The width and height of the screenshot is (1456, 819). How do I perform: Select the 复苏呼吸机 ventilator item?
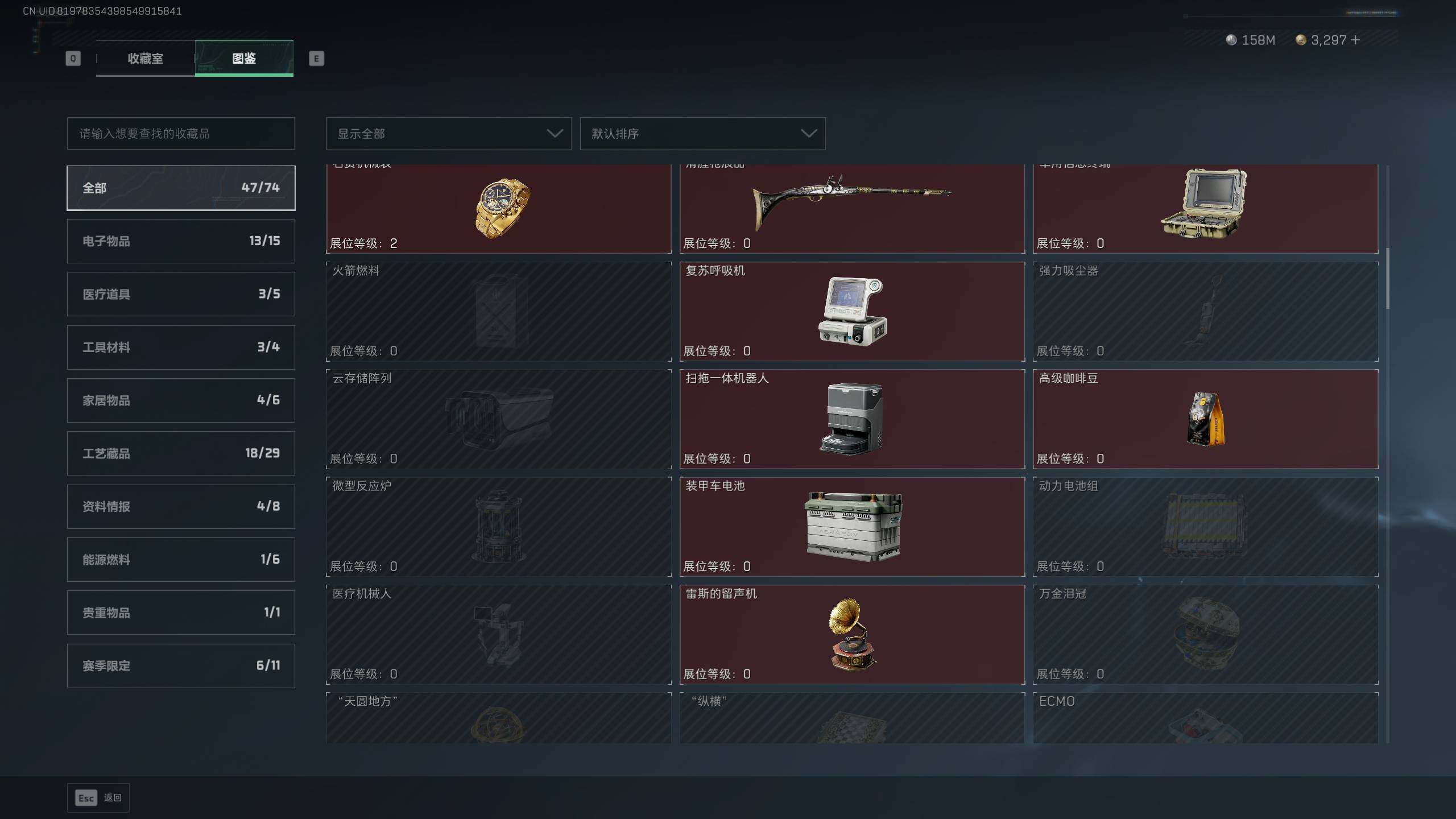(852, 311)
